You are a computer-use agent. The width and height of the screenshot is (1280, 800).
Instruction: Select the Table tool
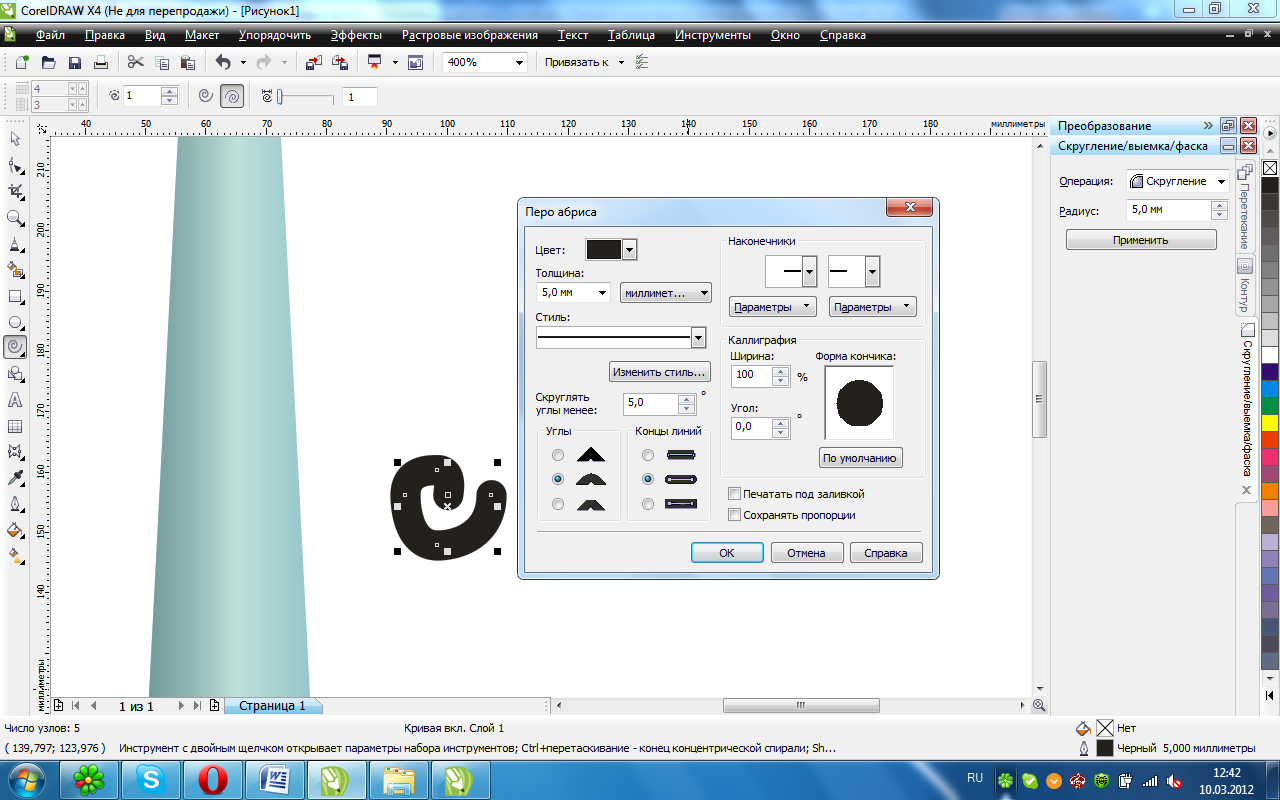(15, 425)
